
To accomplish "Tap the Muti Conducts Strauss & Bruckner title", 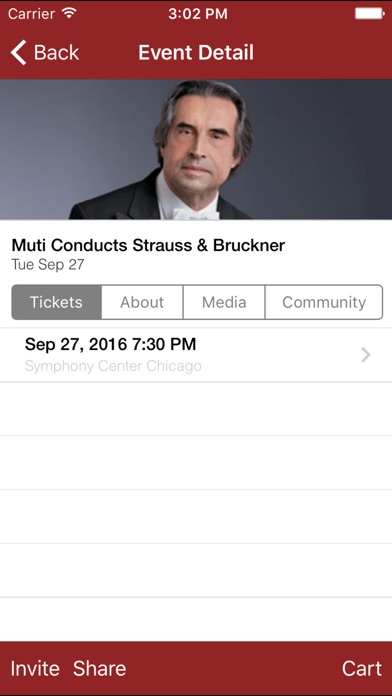I will coord(148,245).
